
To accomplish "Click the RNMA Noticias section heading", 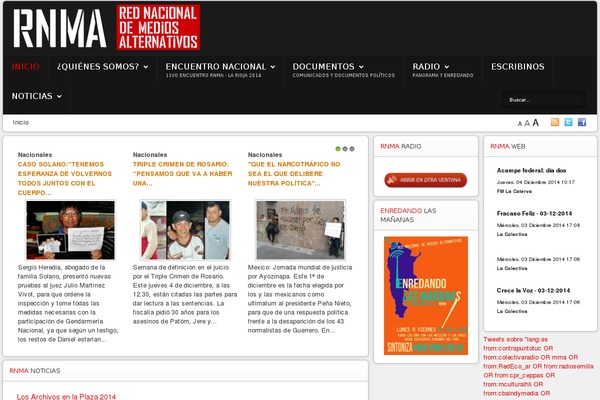I will [x=35, y=371].
